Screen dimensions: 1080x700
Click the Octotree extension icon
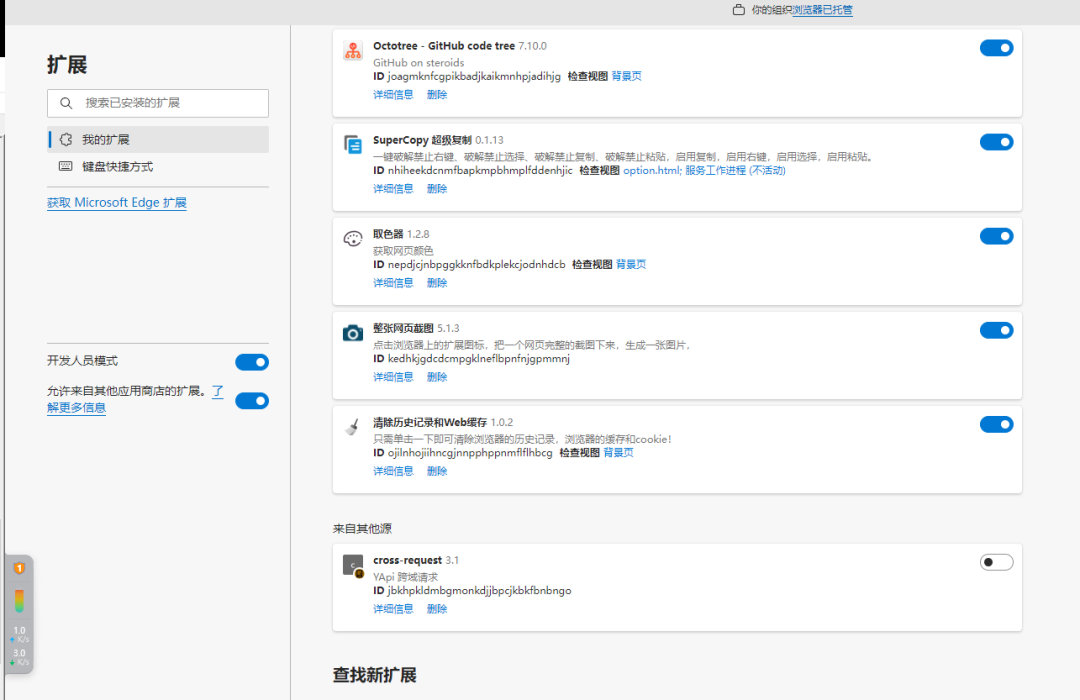pyautogui.click(x=353, y=50)
